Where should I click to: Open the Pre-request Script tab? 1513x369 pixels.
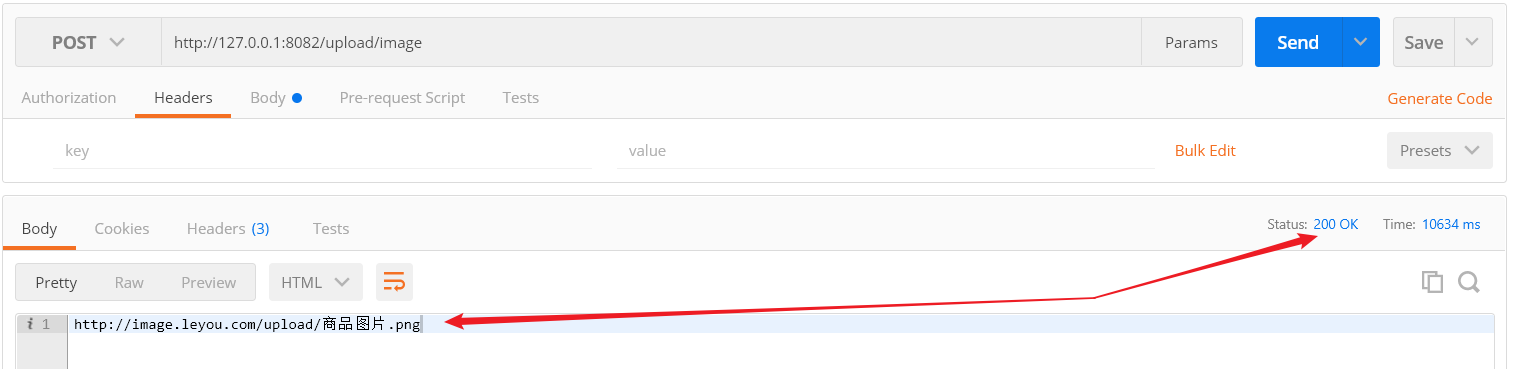click(402, 97)
